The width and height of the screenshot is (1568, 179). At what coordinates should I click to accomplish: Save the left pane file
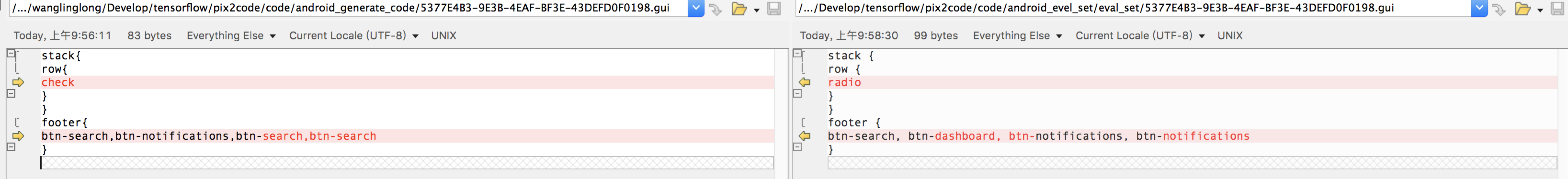tap(774, 9)
